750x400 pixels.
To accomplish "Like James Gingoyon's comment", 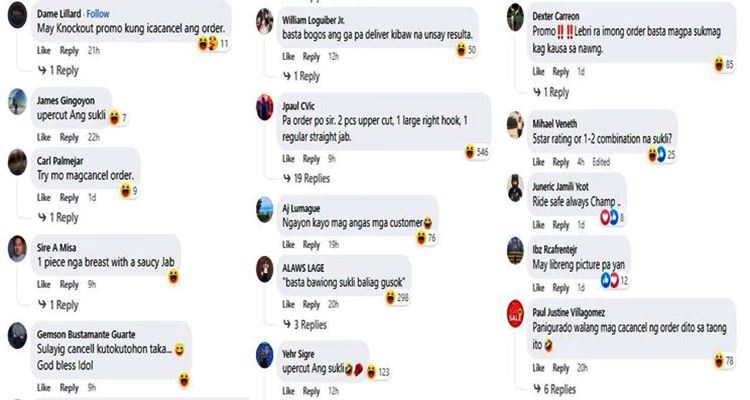I will click(44, 137).
